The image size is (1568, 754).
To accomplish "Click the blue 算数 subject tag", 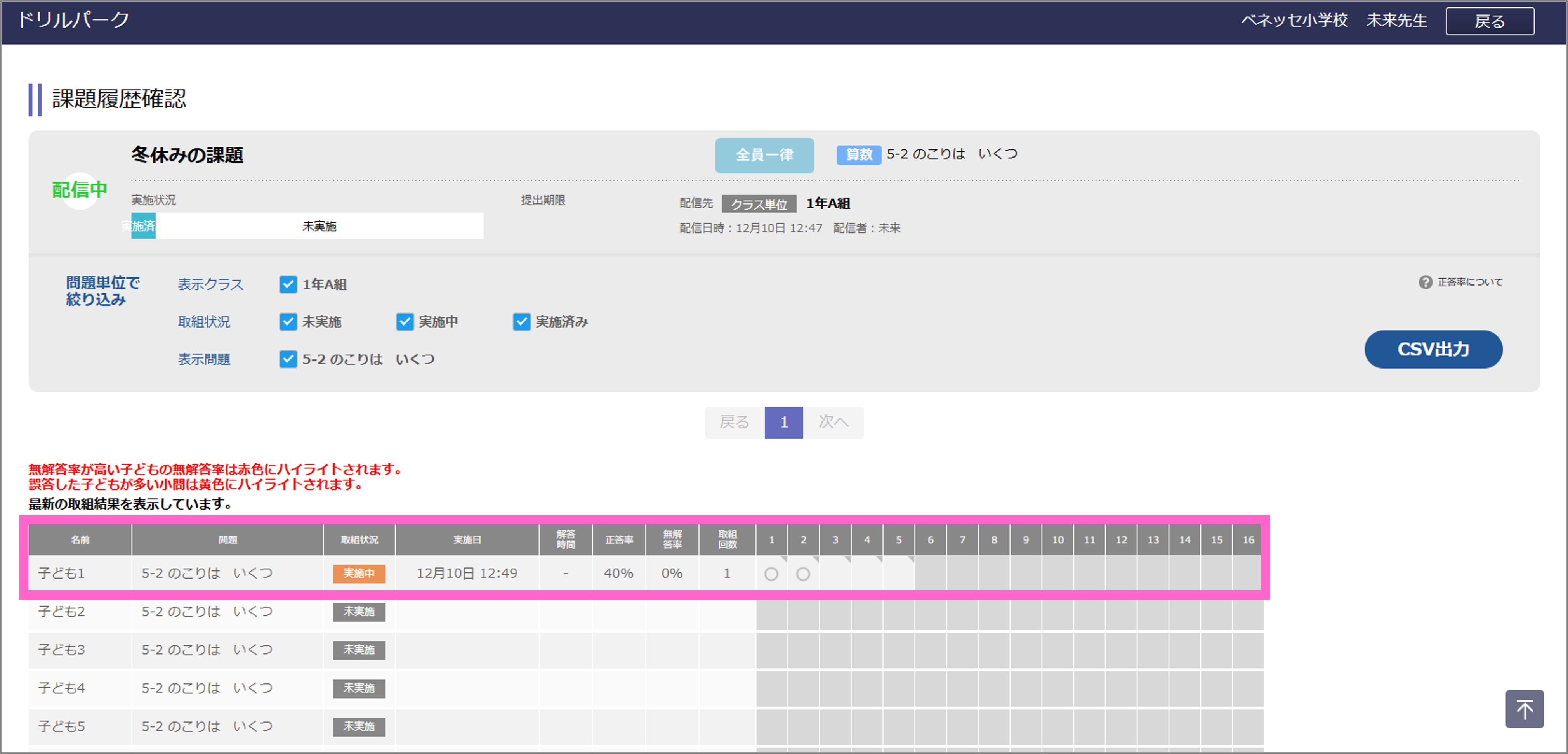I will [858, 154].
